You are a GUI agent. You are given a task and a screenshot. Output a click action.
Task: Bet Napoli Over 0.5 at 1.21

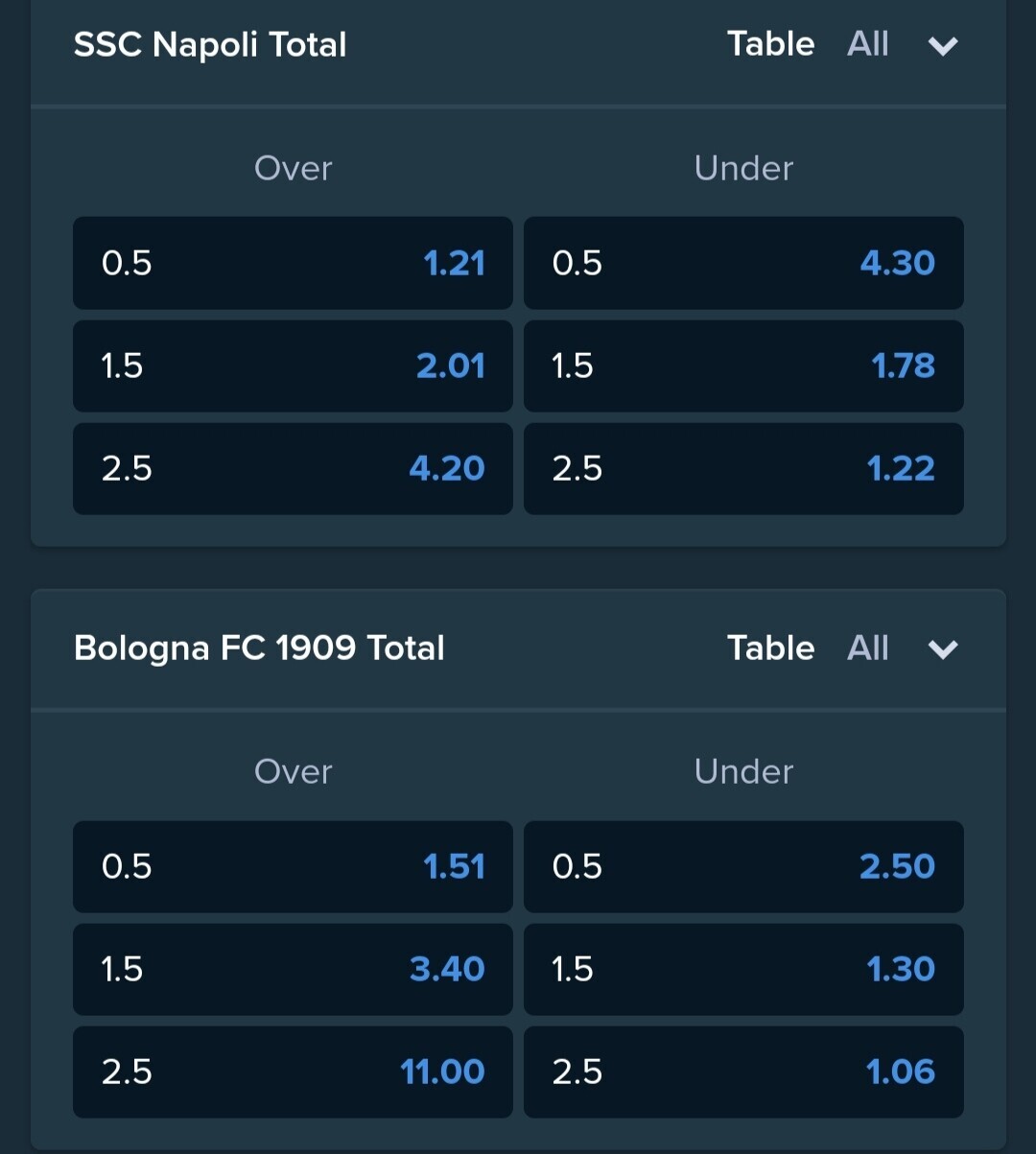(293, 263)
